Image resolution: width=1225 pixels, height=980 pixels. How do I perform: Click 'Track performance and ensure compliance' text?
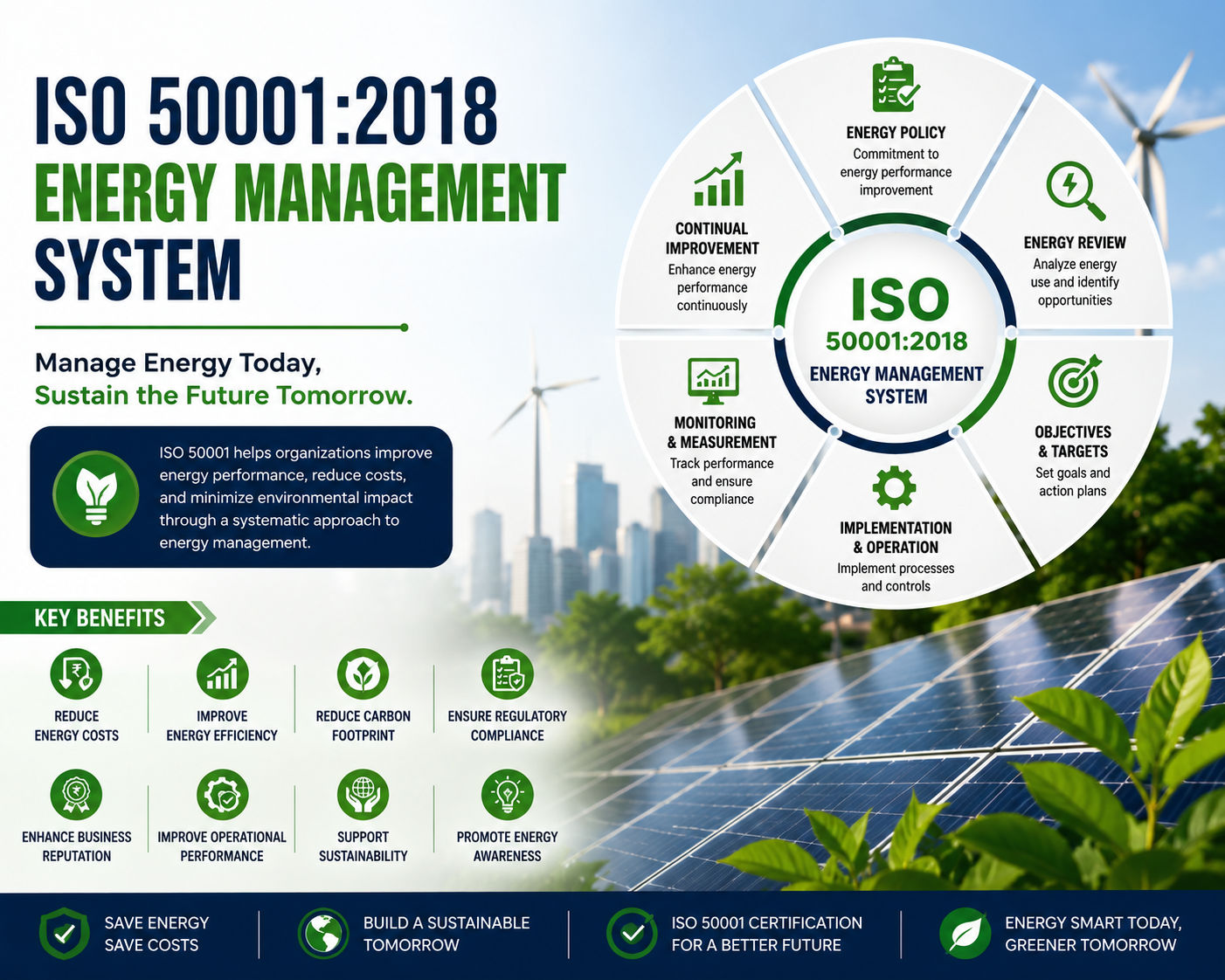[x=722, y=481]
